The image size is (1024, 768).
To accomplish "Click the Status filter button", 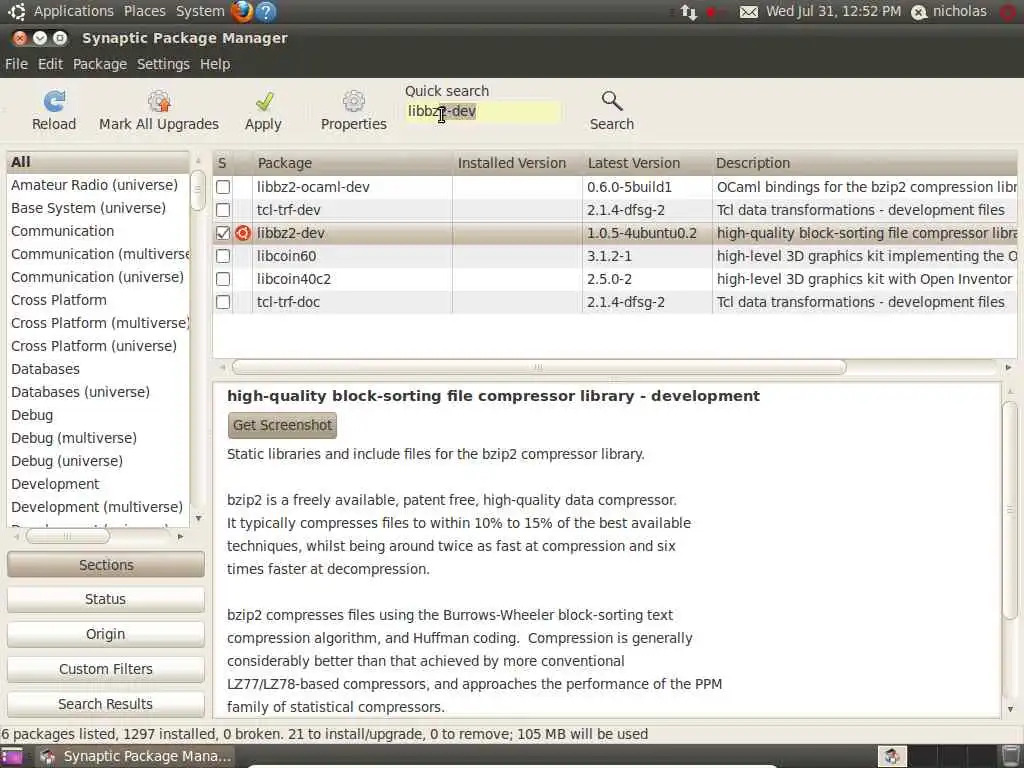I will (x=106, y=599).
